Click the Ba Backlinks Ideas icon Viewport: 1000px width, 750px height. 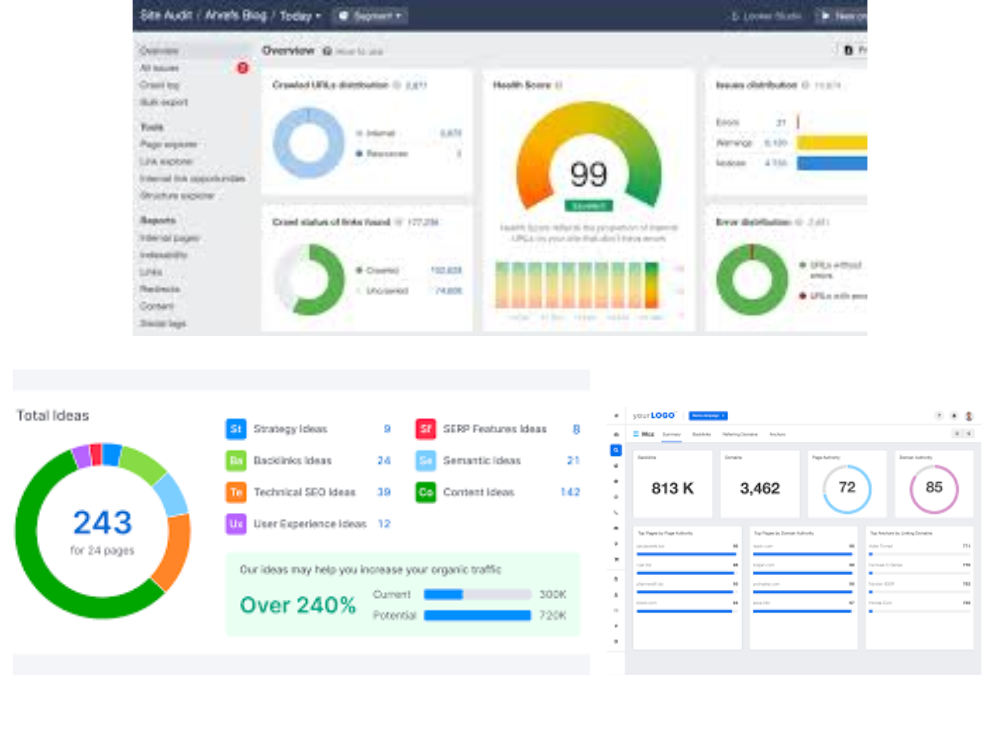(236, 460)
